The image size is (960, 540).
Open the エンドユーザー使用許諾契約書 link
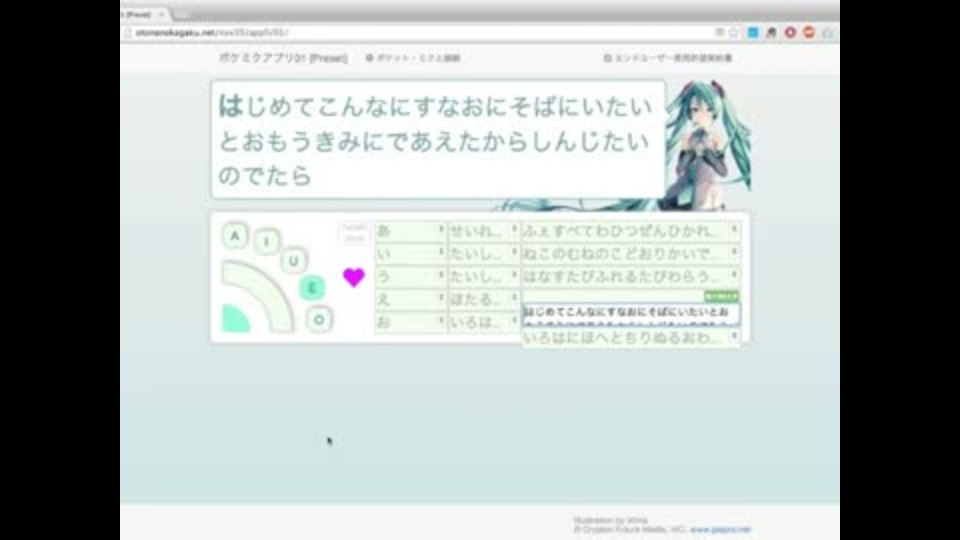pyautogui.click(x=668, y=58)
